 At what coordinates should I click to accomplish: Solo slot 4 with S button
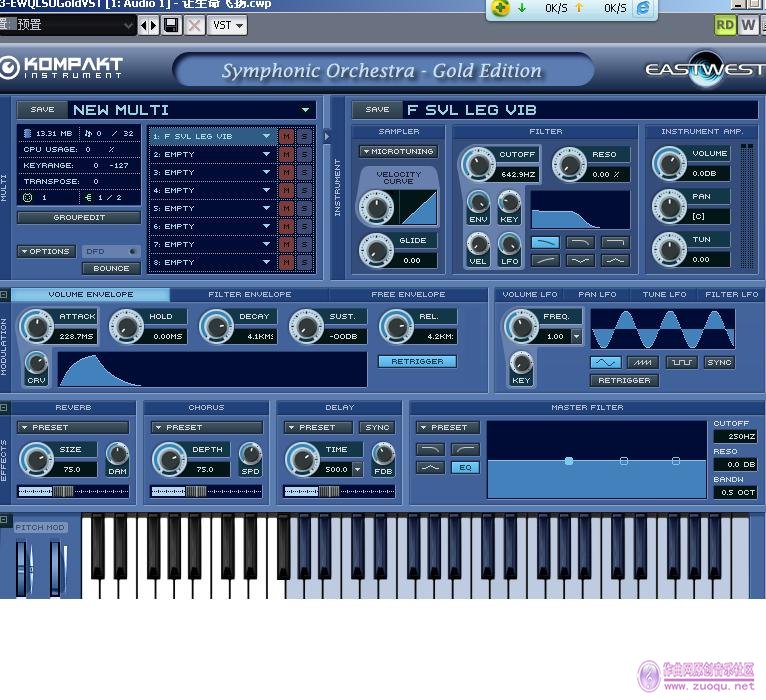click(304, 191)
